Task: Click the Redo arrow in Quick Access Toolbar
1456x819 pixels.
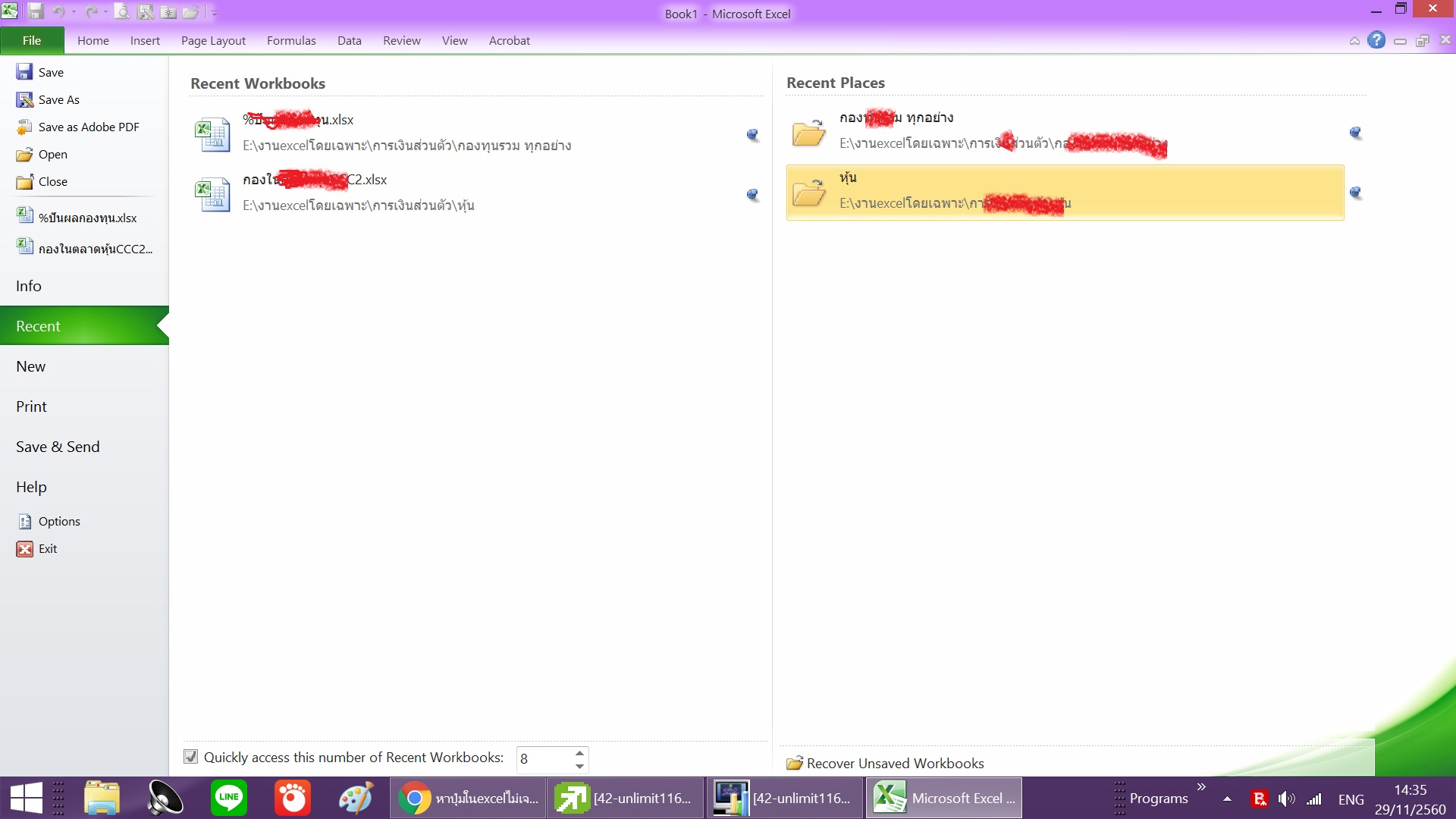Action: (x=91, y=11)
